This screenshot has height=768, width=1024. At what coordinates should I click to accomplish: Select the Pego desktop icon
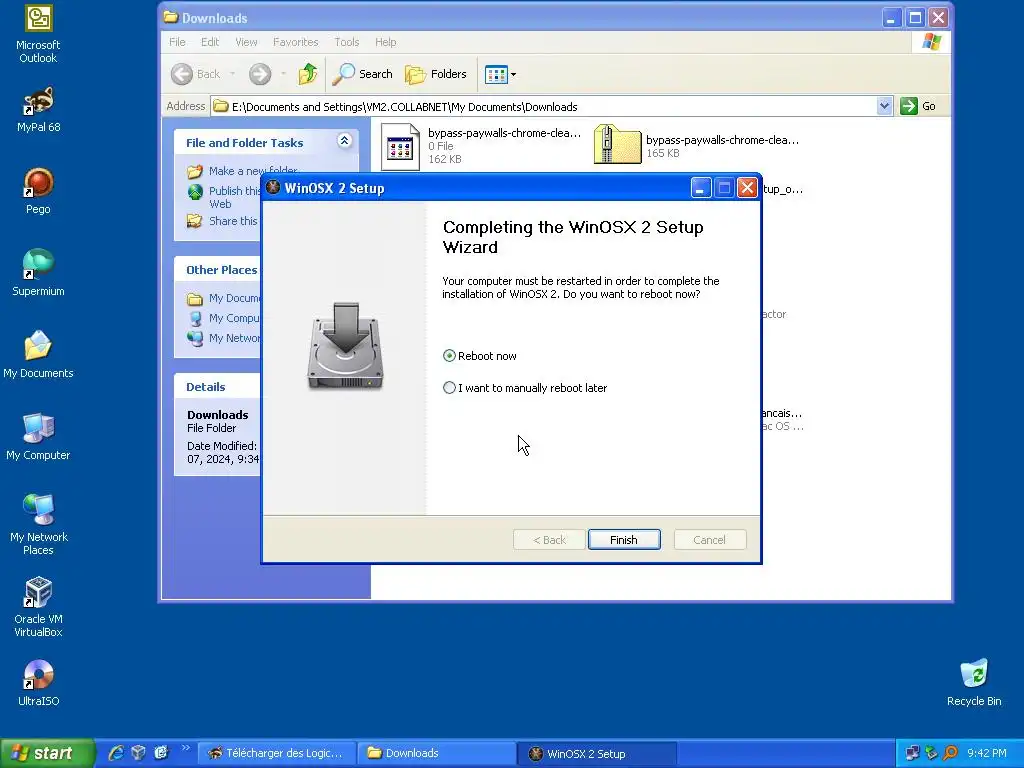point(38,191)
